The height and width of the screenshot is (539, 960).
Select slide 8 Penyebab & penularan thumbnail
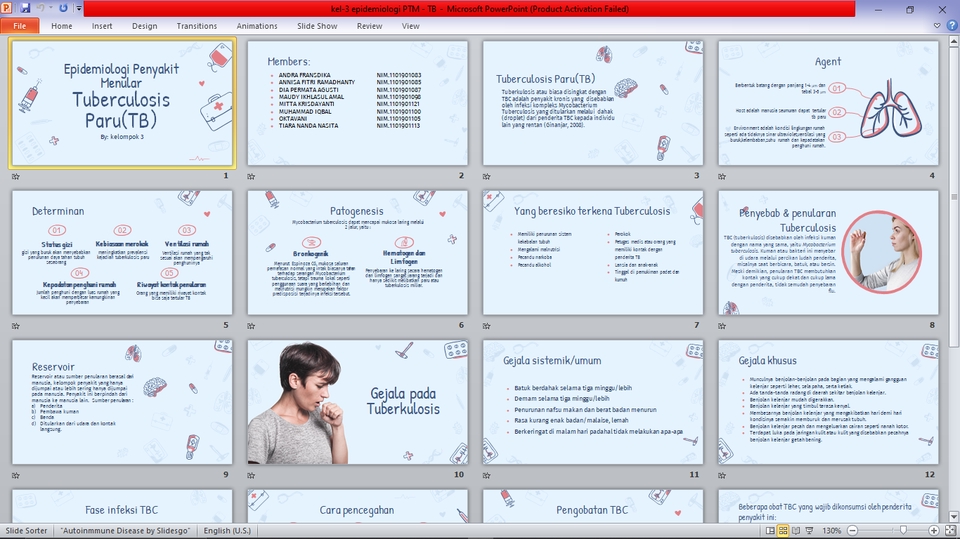(x=828, y=252)
